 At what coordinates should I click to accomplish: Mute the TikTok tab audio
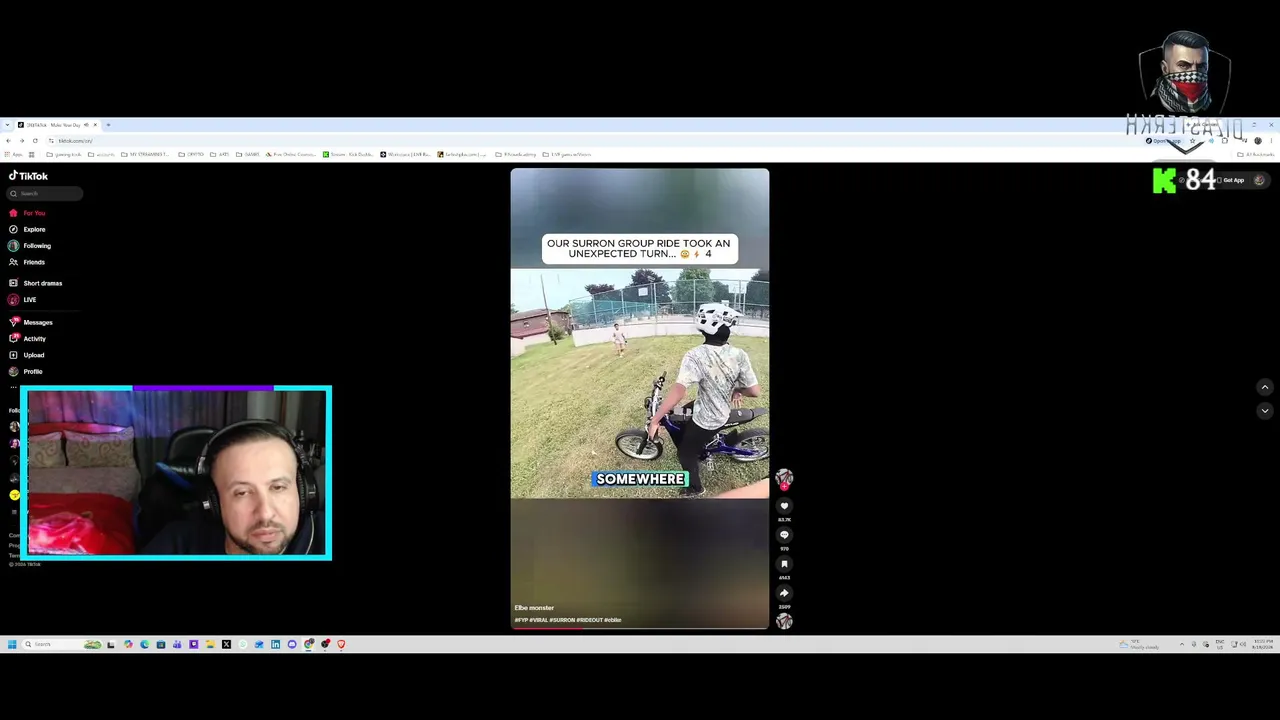(86, 125)
